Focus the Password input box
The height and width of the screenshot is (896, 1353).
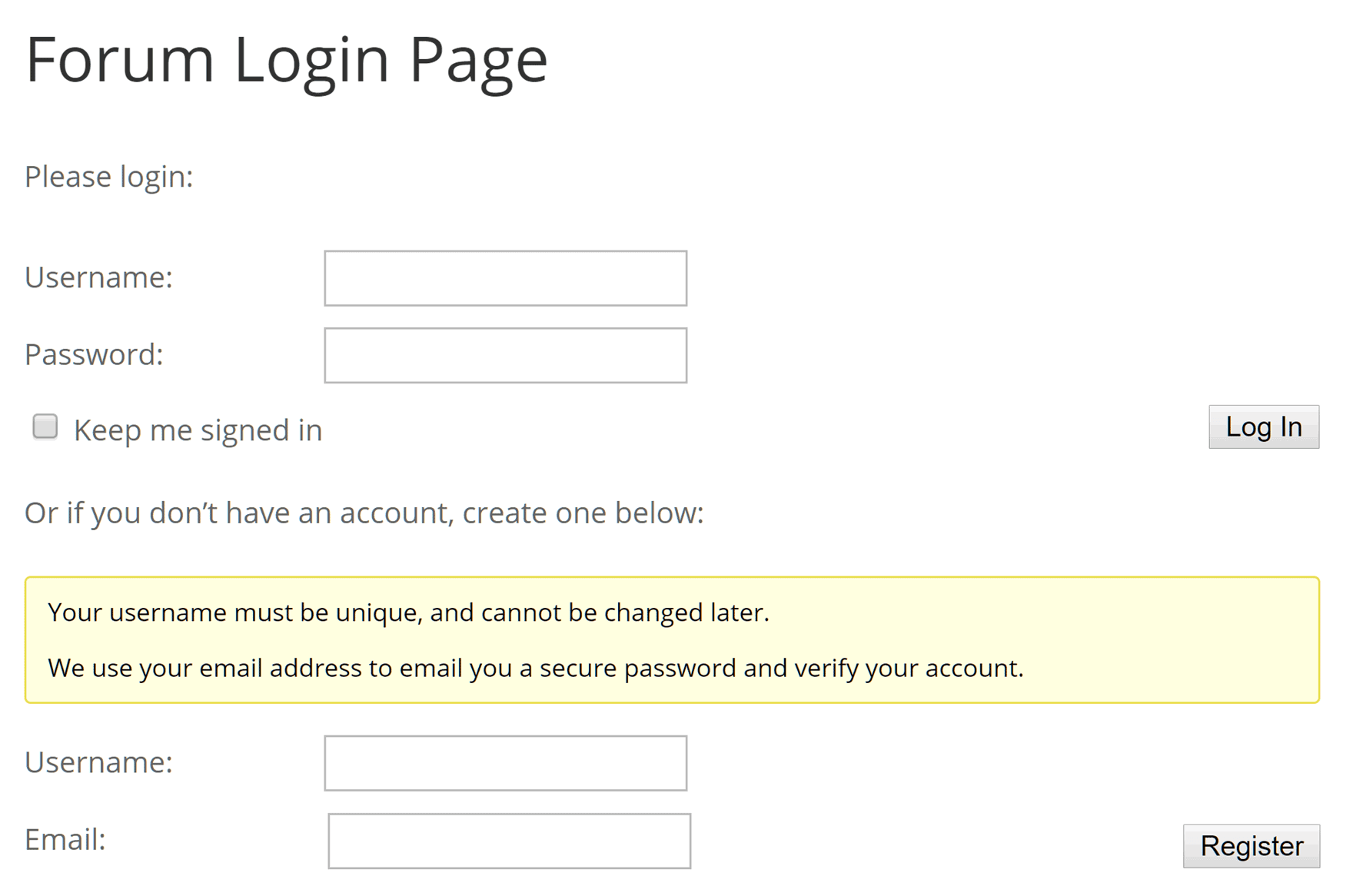[504, 354]
